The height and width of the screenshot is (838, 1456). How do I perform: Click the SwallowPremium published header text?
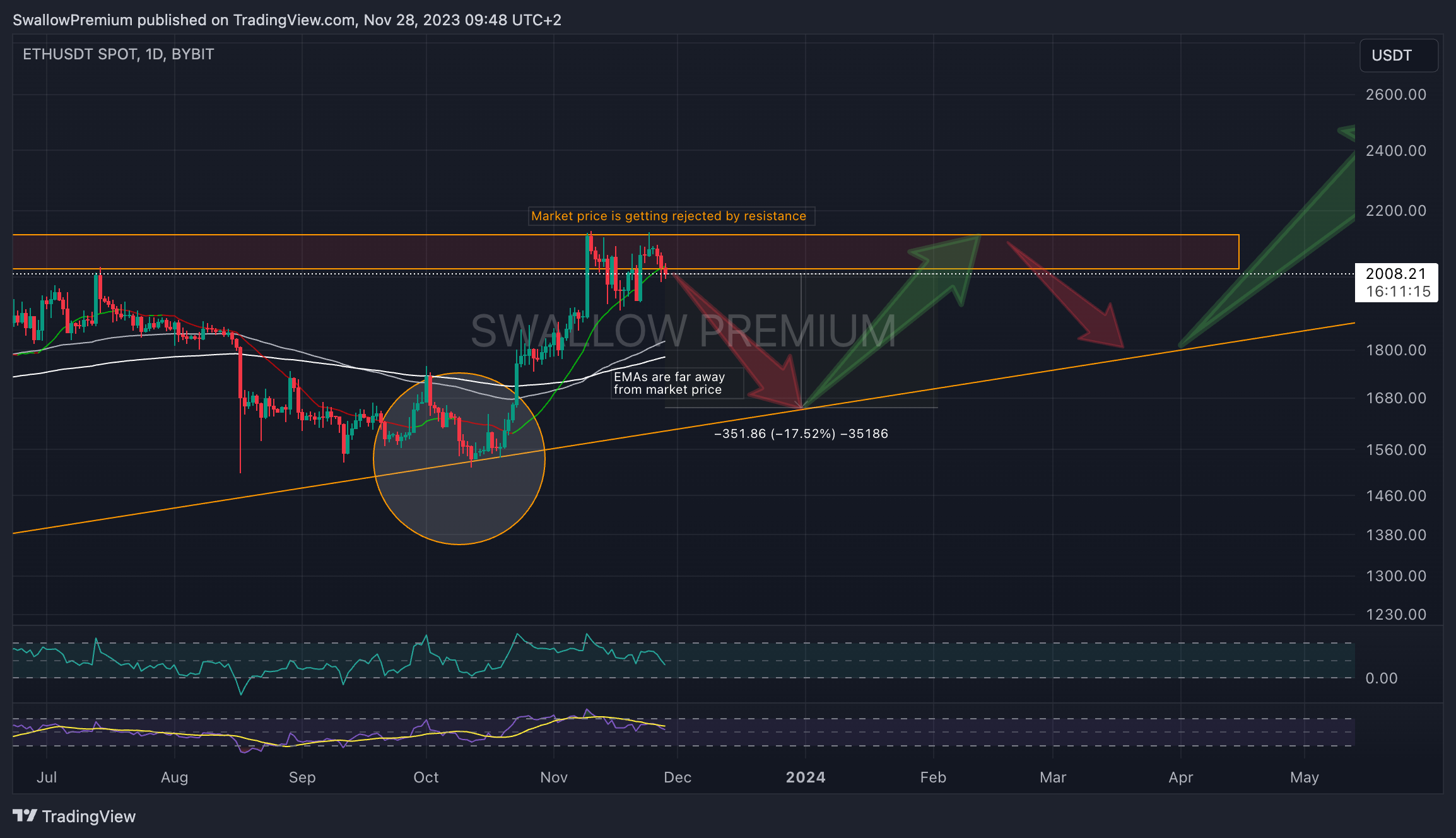click(287, 20)
